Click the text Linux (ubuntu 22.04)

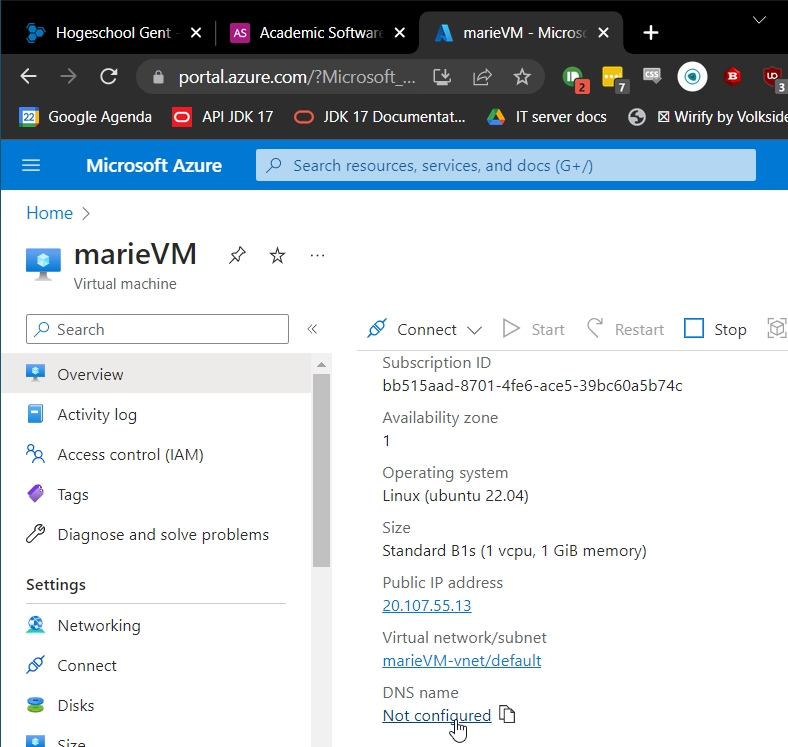click(455, 496)
